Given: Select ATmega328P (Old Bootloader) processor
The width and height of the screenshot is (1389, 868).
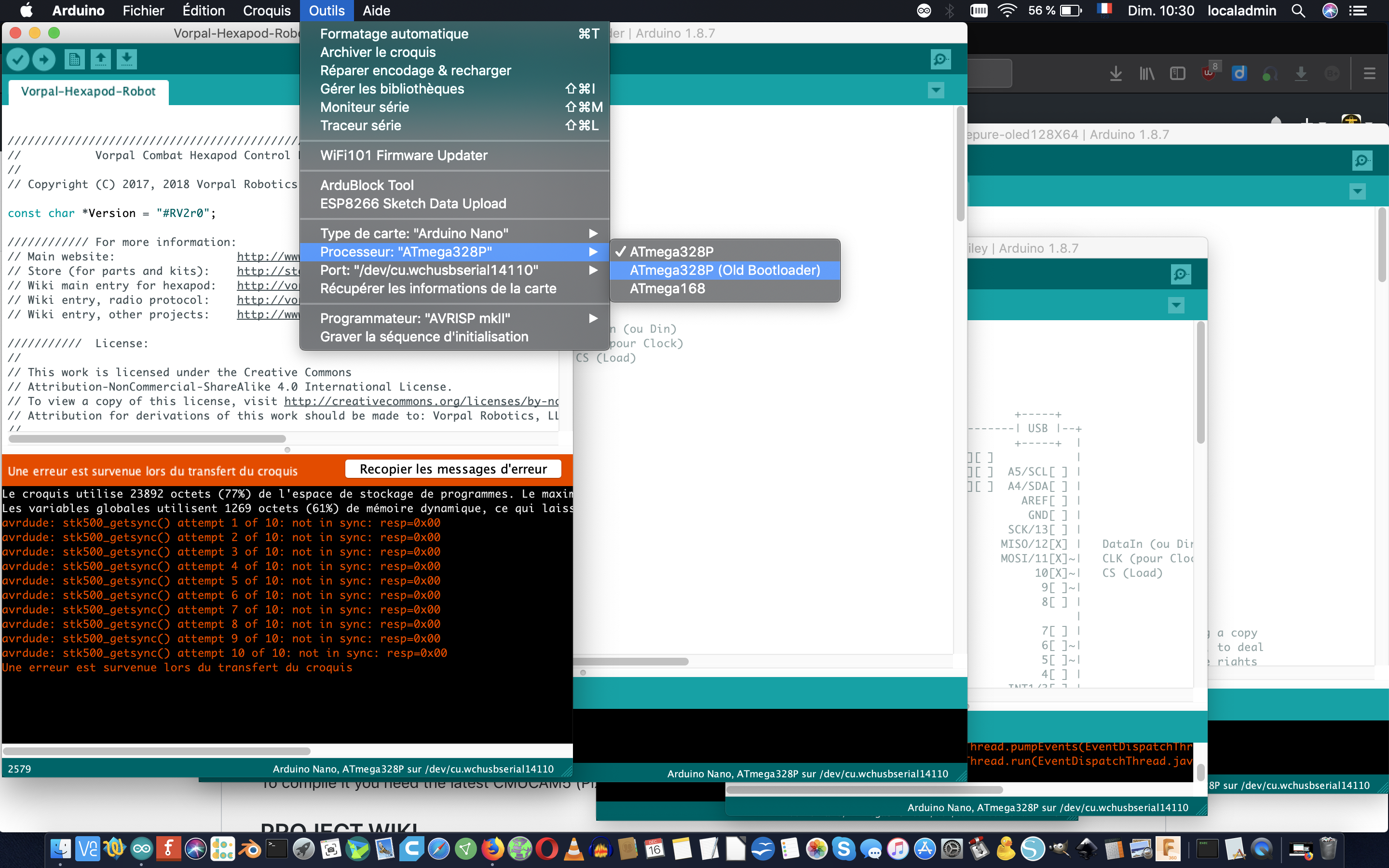Looking at the screenshot, I should tap(724, 271).
